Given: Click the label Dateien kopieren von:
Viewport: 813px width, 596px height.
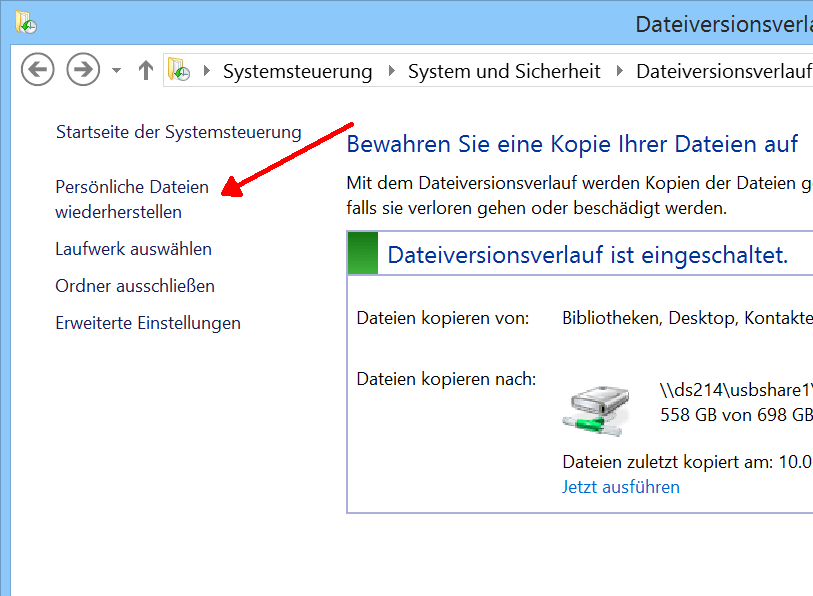Looking at the screenshot, I should (x=443, y=318).
